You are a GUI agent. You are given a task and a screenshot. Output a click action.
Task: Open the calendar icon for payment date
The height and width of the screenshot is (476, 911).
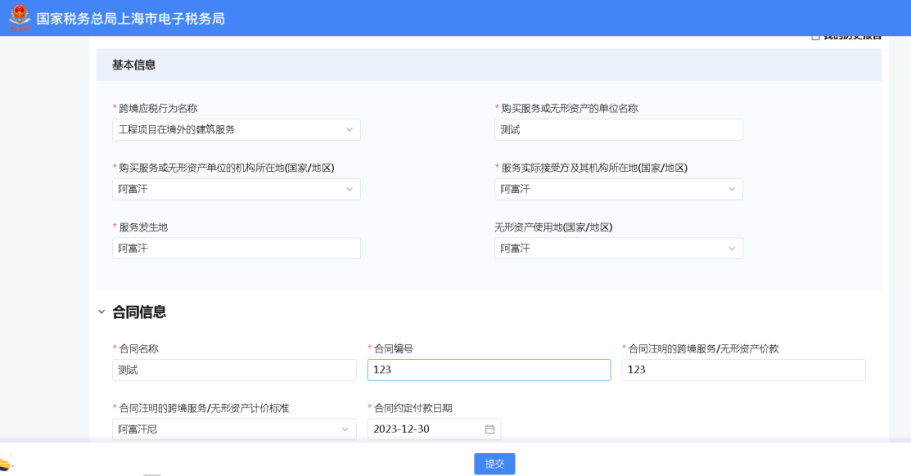490,429
